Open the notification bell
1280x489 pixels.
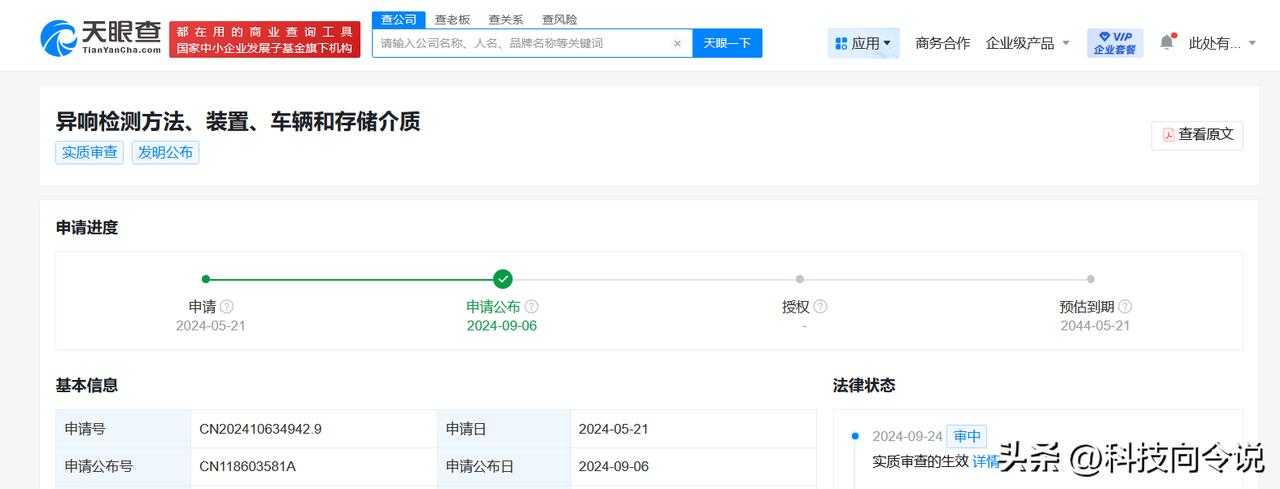(x=1167, y=42)
